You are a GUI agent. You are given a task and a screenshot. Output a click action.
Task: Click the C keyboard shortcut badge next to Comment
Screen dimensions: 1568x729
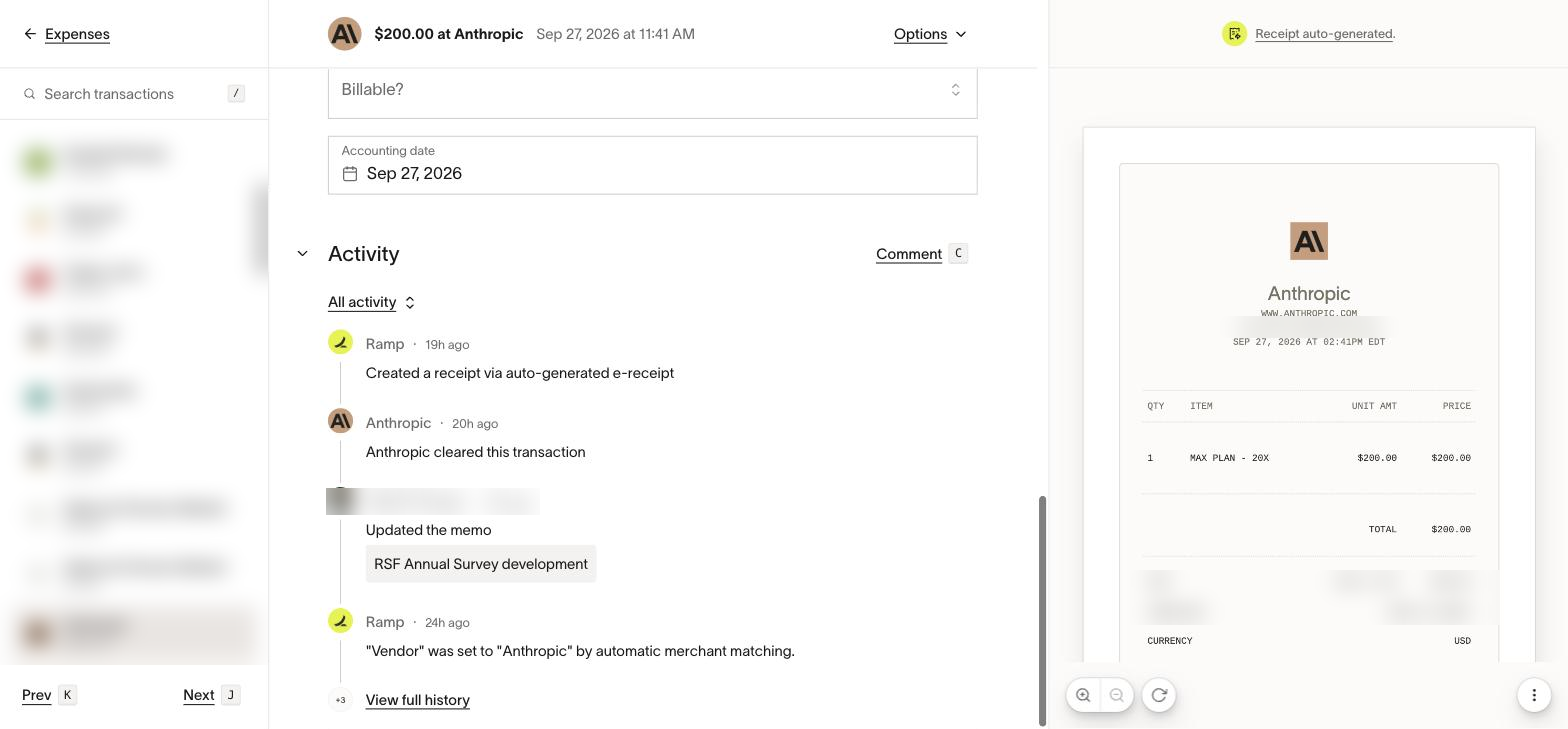[958, 253]
